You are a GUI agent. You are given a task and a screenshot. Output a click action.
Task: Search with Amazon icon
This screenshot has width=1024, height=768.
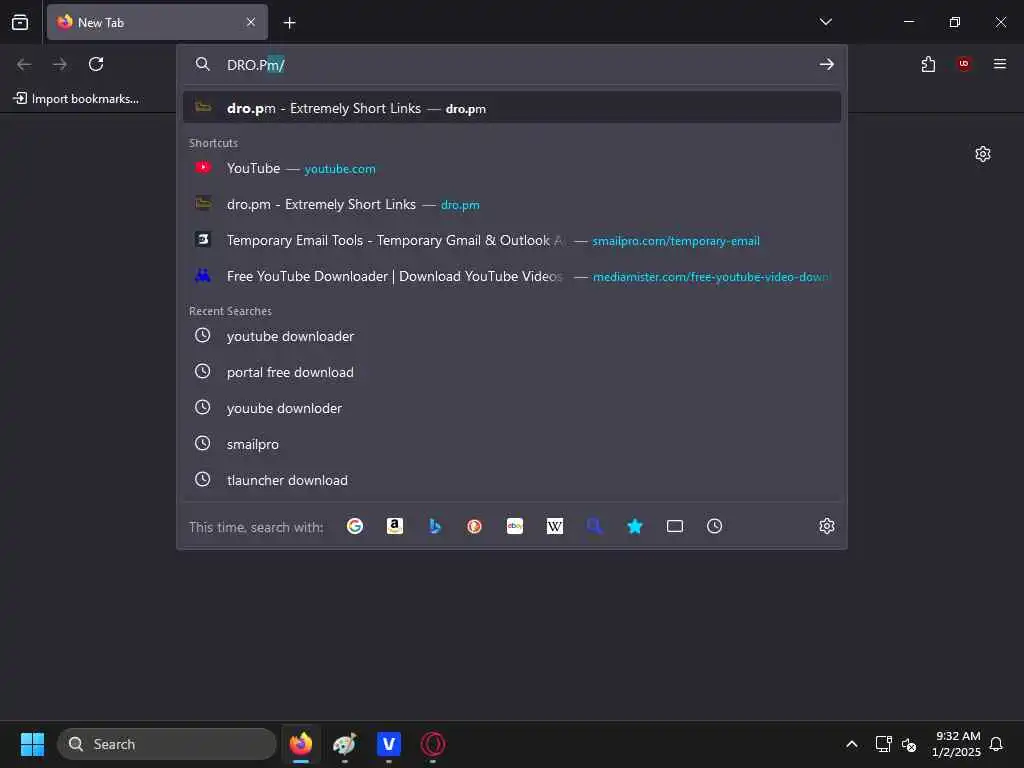pyautogui.click(x=394, y=526)
